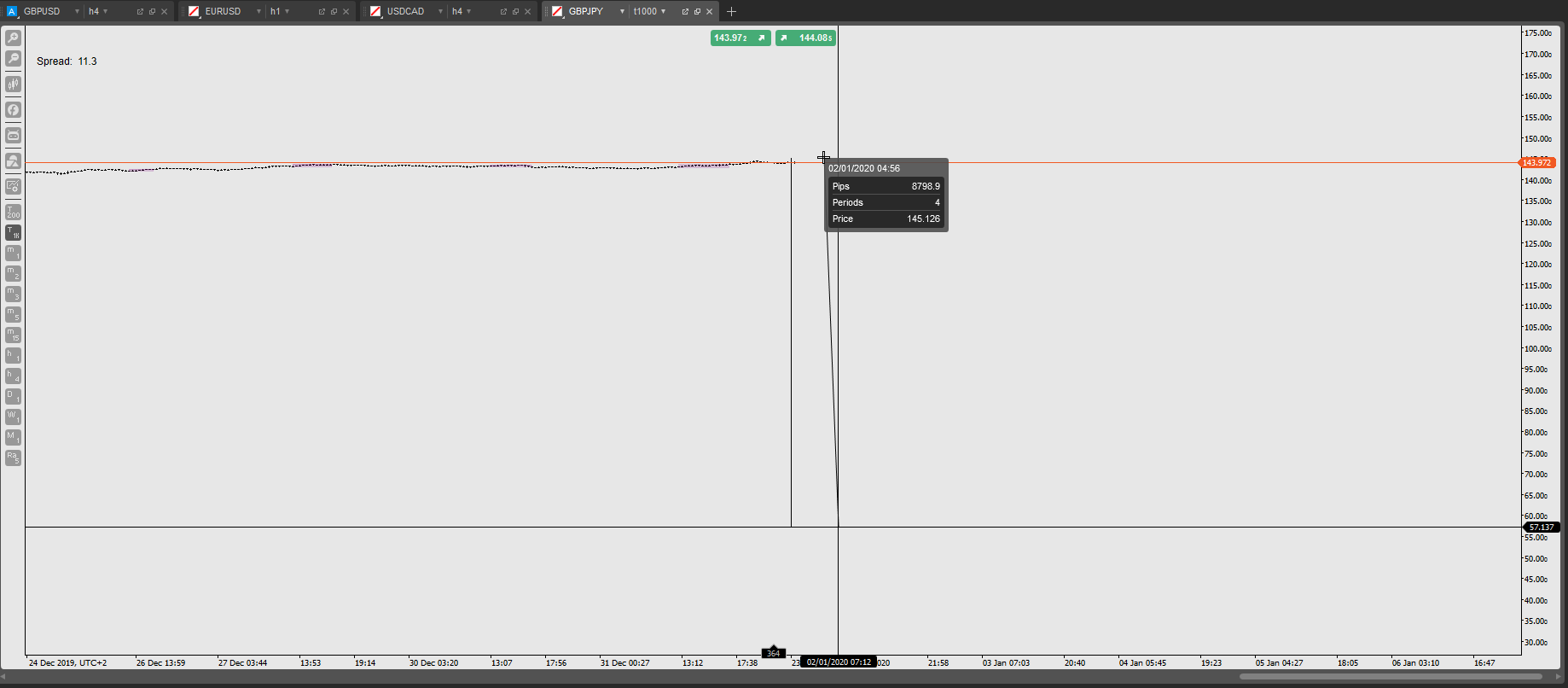The image size is (1568, 688).
Task: Switch chart to m3 timeframe
Action: point(13,294)
